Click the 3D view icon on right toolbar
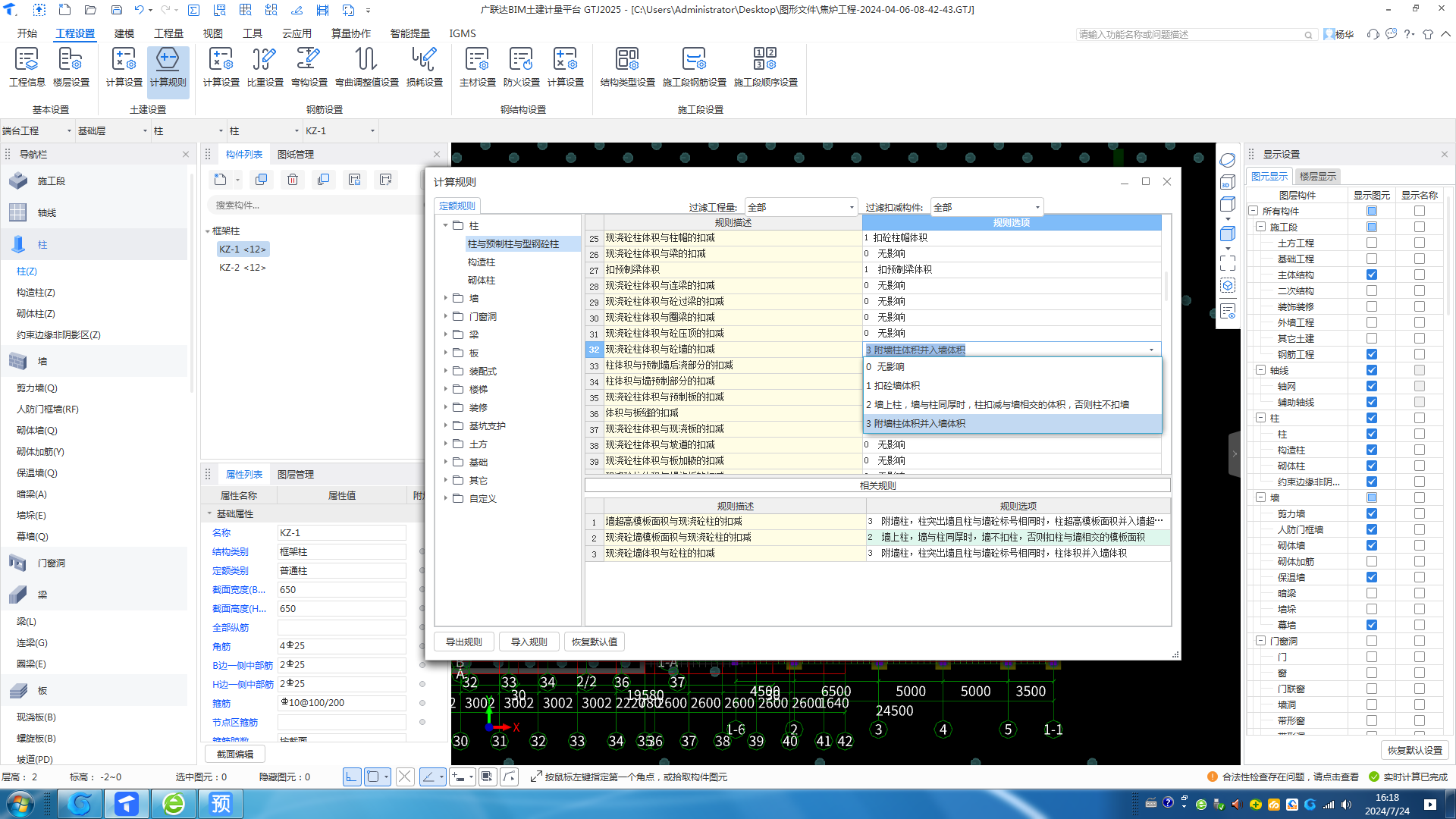The width and height of the screenshot is (1456, 819). tap(1228, 183)
